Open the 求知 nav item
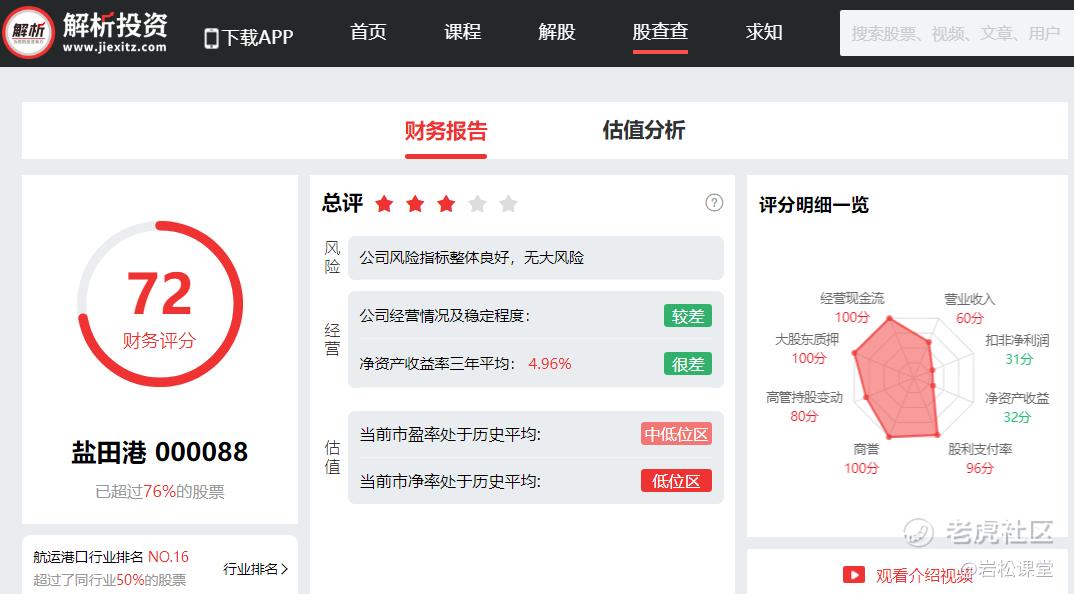Image resolution: width=1074 pixels, height=594 pixels. tap(764, 32)
